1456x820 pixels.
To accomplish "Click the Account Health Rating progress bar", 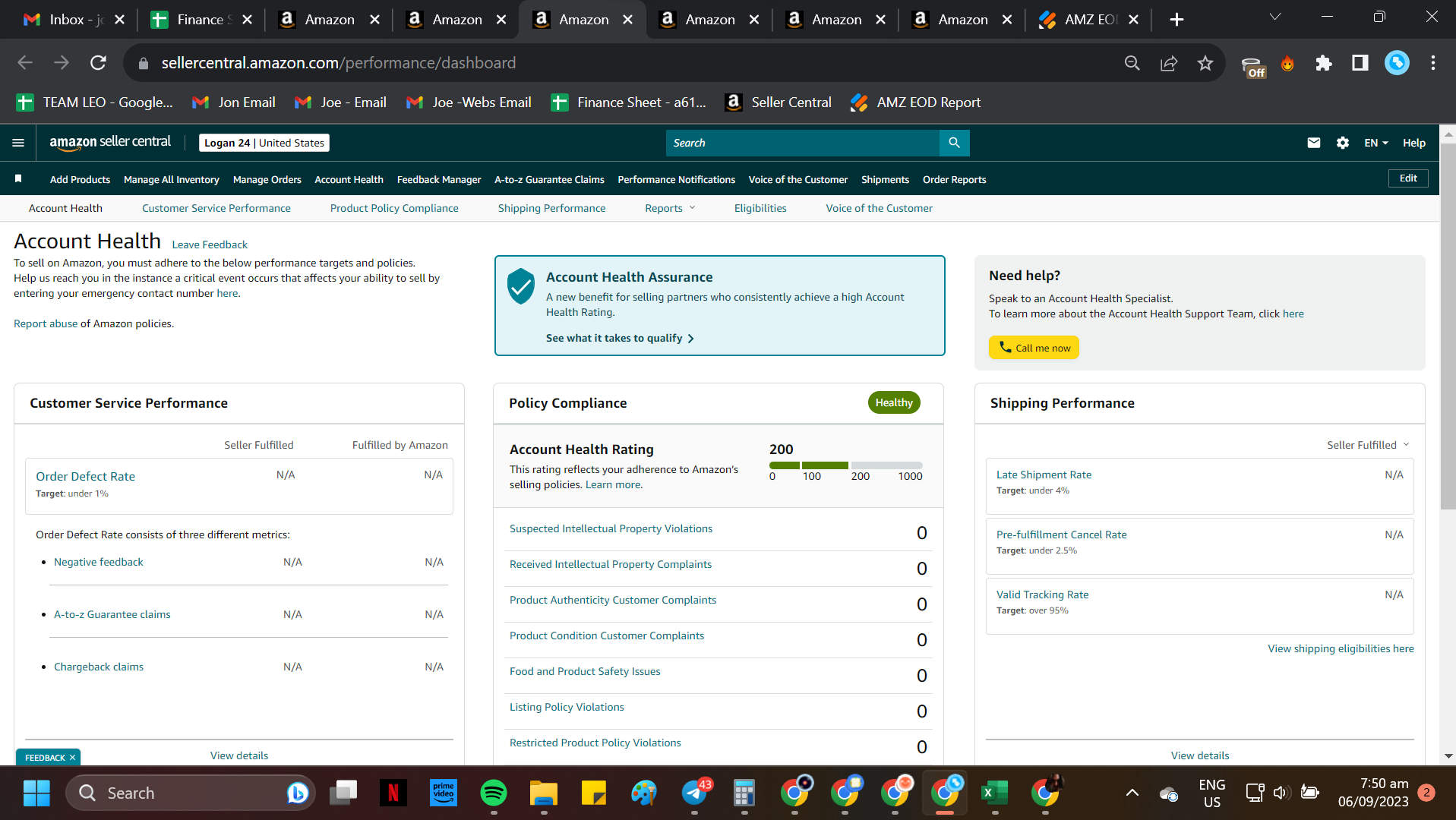I will click(845, 465).
